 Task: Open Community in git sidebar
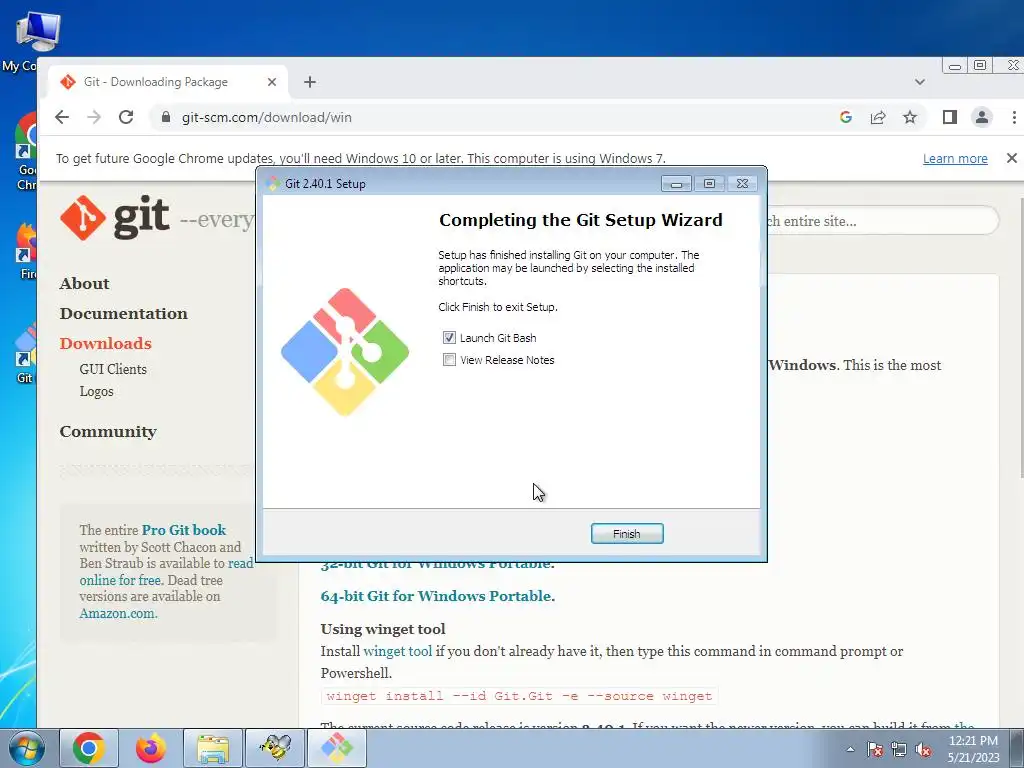(x=108, y=432)
